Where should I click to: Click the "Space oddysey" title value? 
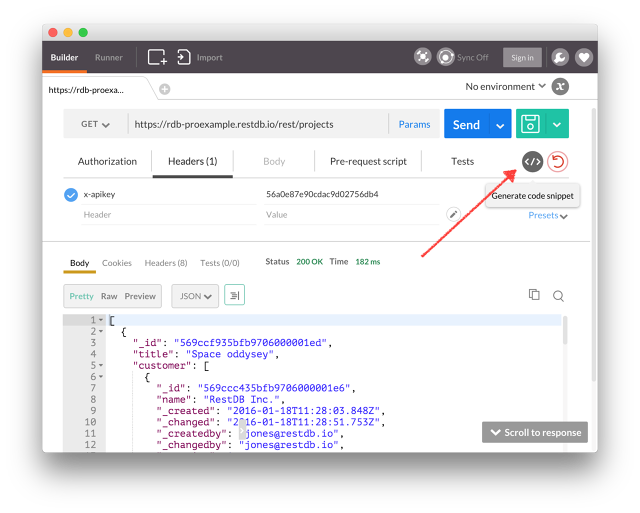(x=229, y=354)
